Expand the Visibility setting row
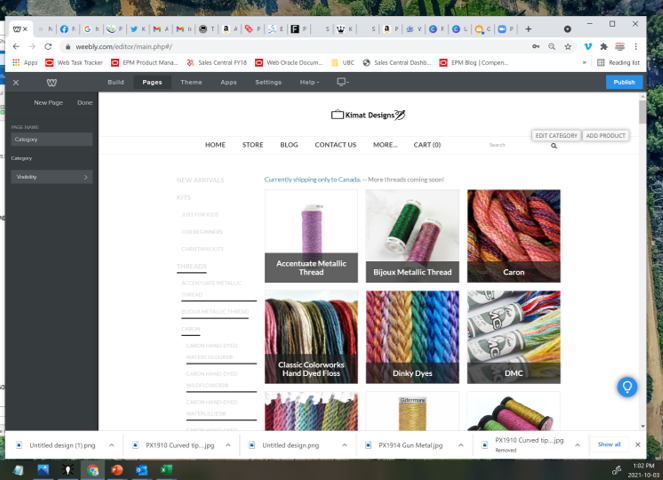 click(52, 177)
